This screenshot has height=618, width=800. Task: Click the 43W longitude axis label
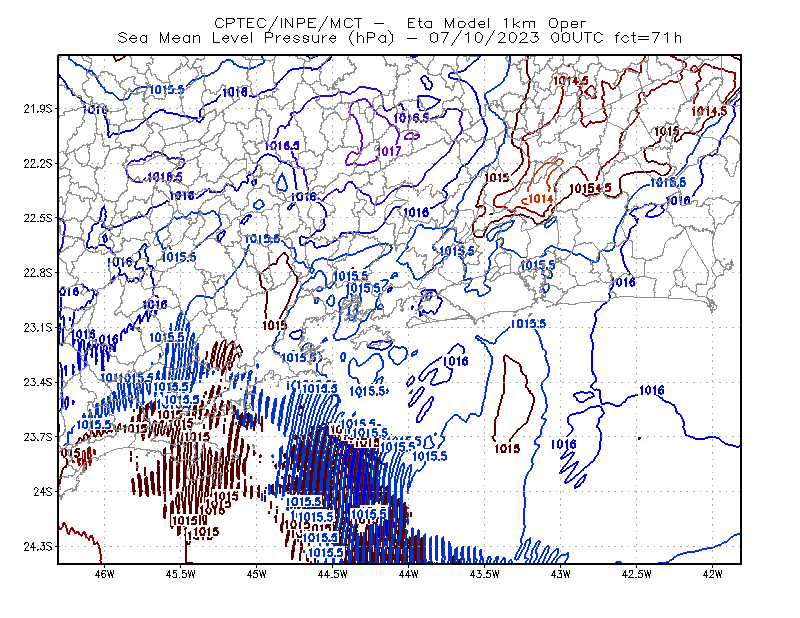point(561,575)
